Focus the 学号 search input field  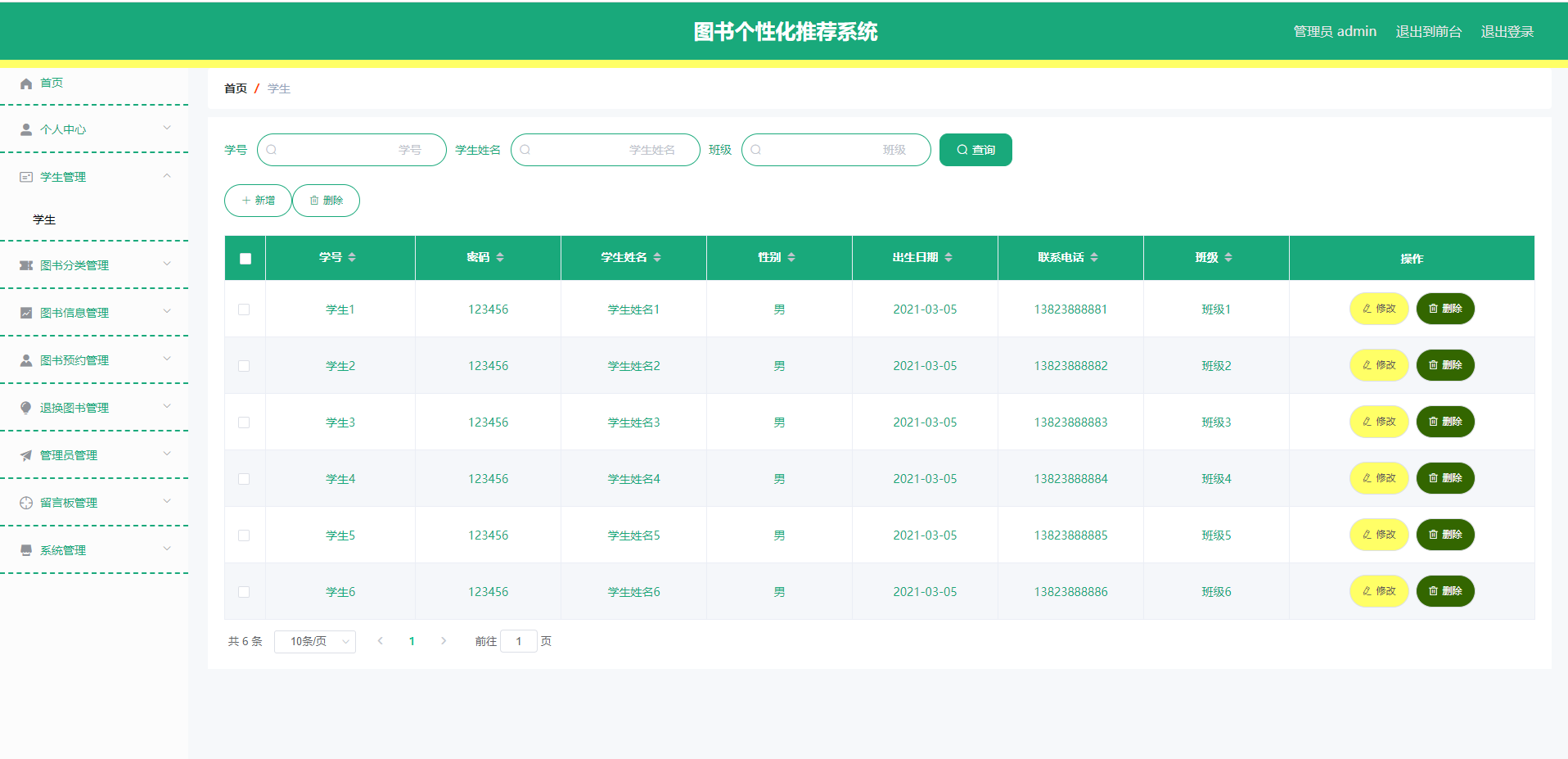352,150
